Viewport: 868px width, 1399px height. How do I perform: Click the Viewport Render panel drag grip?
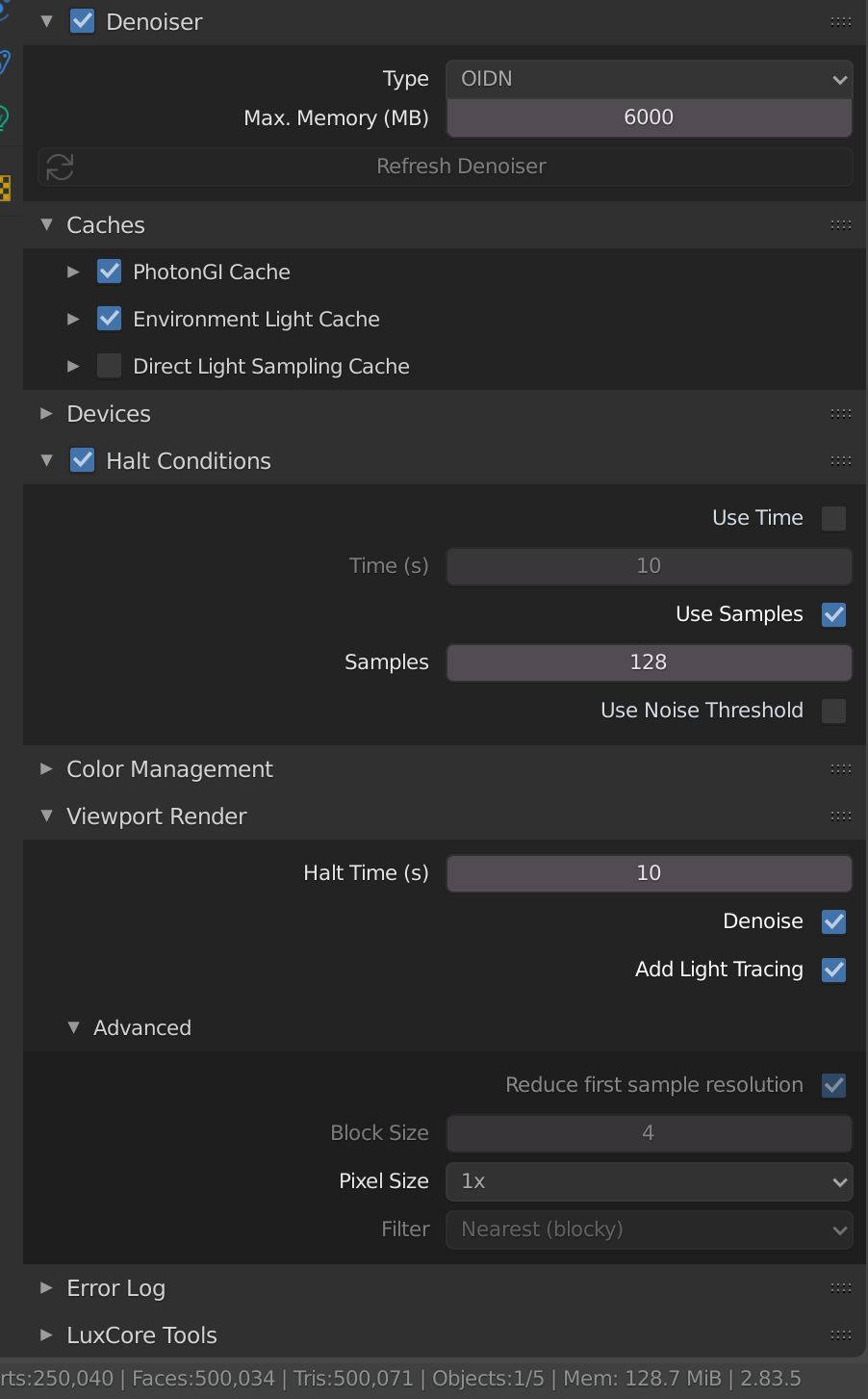tap(840, 816)
